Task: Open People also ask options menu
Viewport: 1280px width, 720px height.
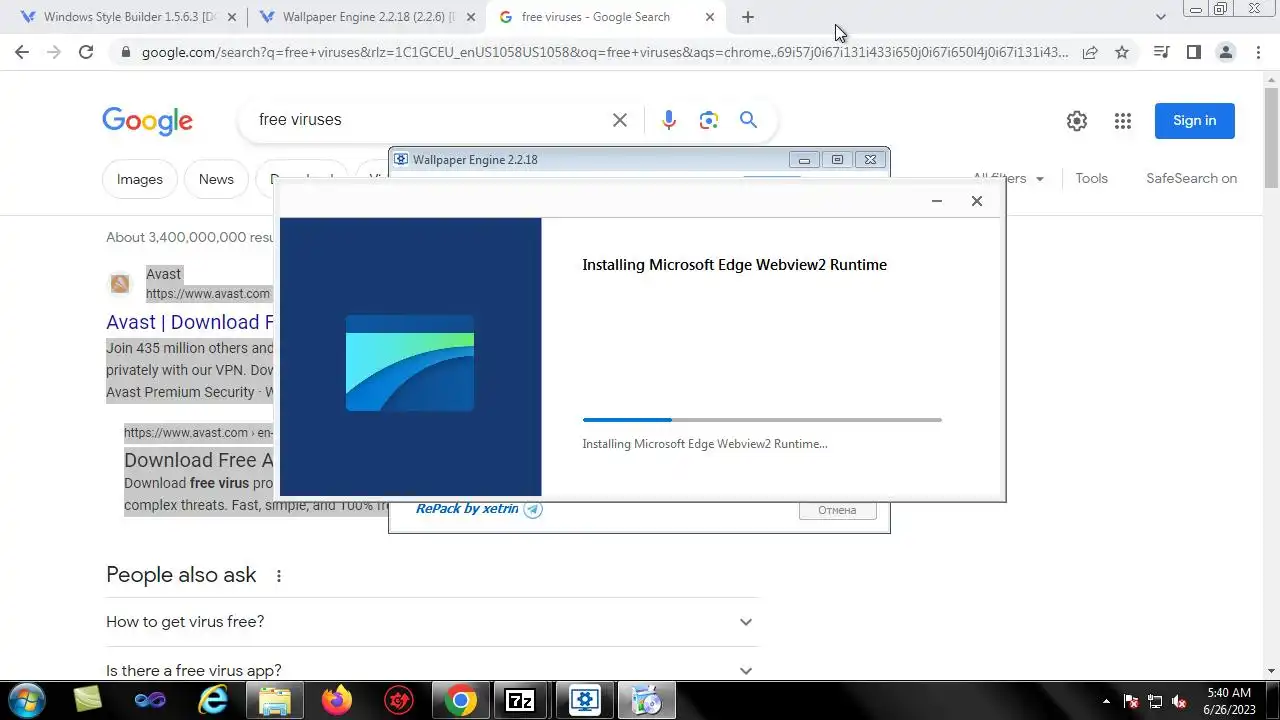Action: (x=279, y=576)
